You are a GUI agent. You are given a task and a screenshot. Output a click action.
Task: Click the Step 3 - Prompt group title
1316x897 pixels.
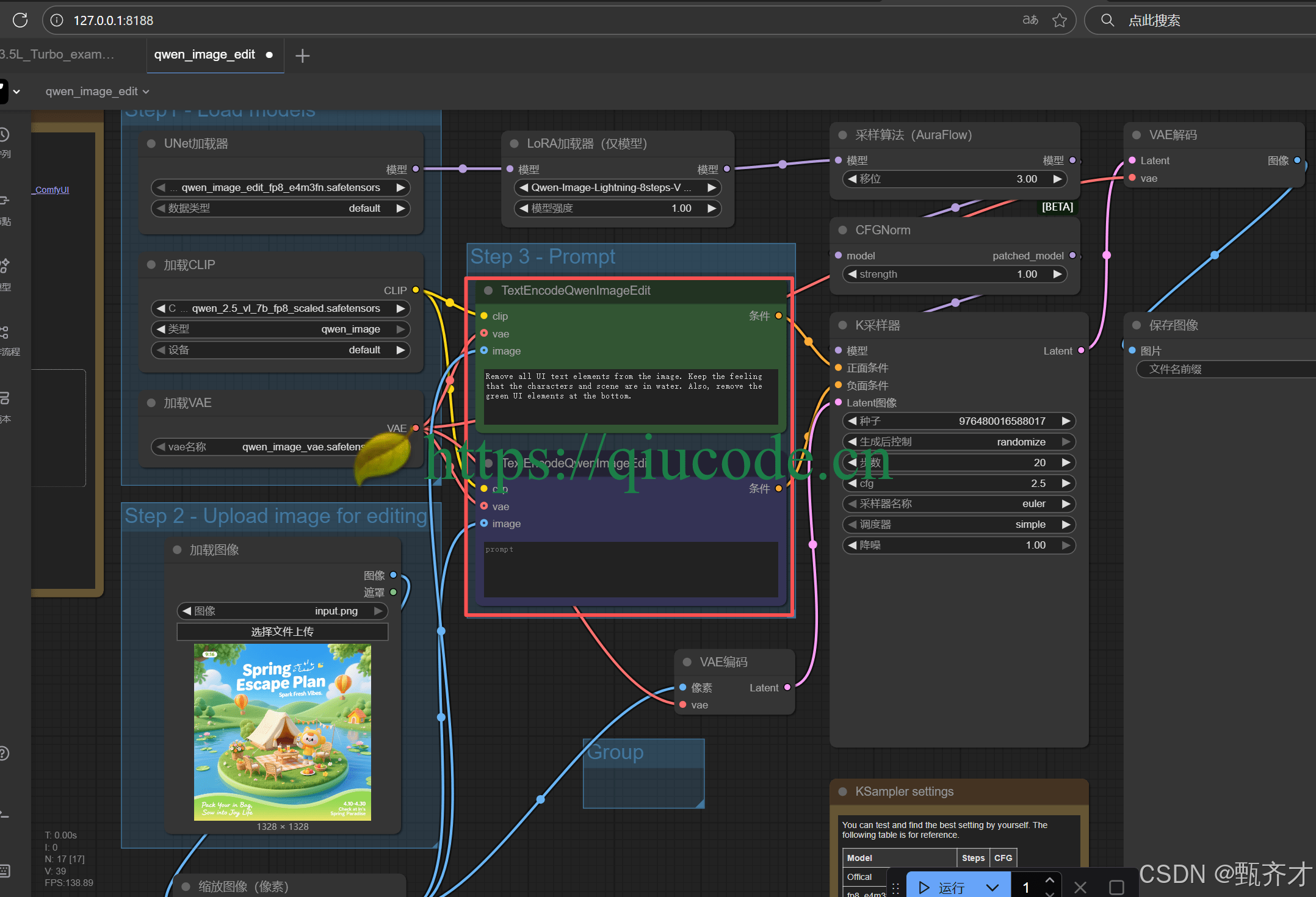click(542, 257)
